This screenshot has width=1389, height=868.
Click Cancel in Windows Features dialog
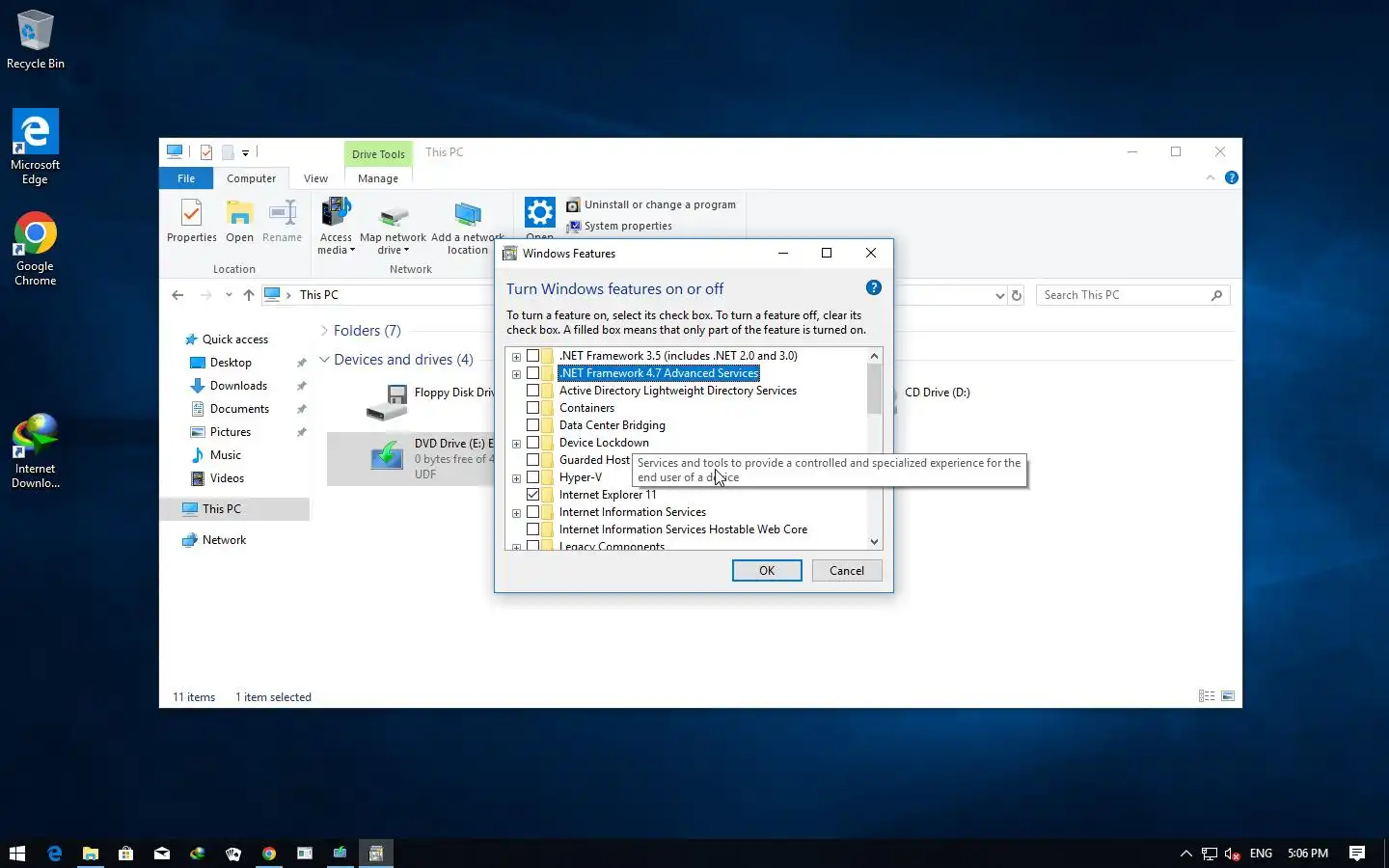click(847, 571)
